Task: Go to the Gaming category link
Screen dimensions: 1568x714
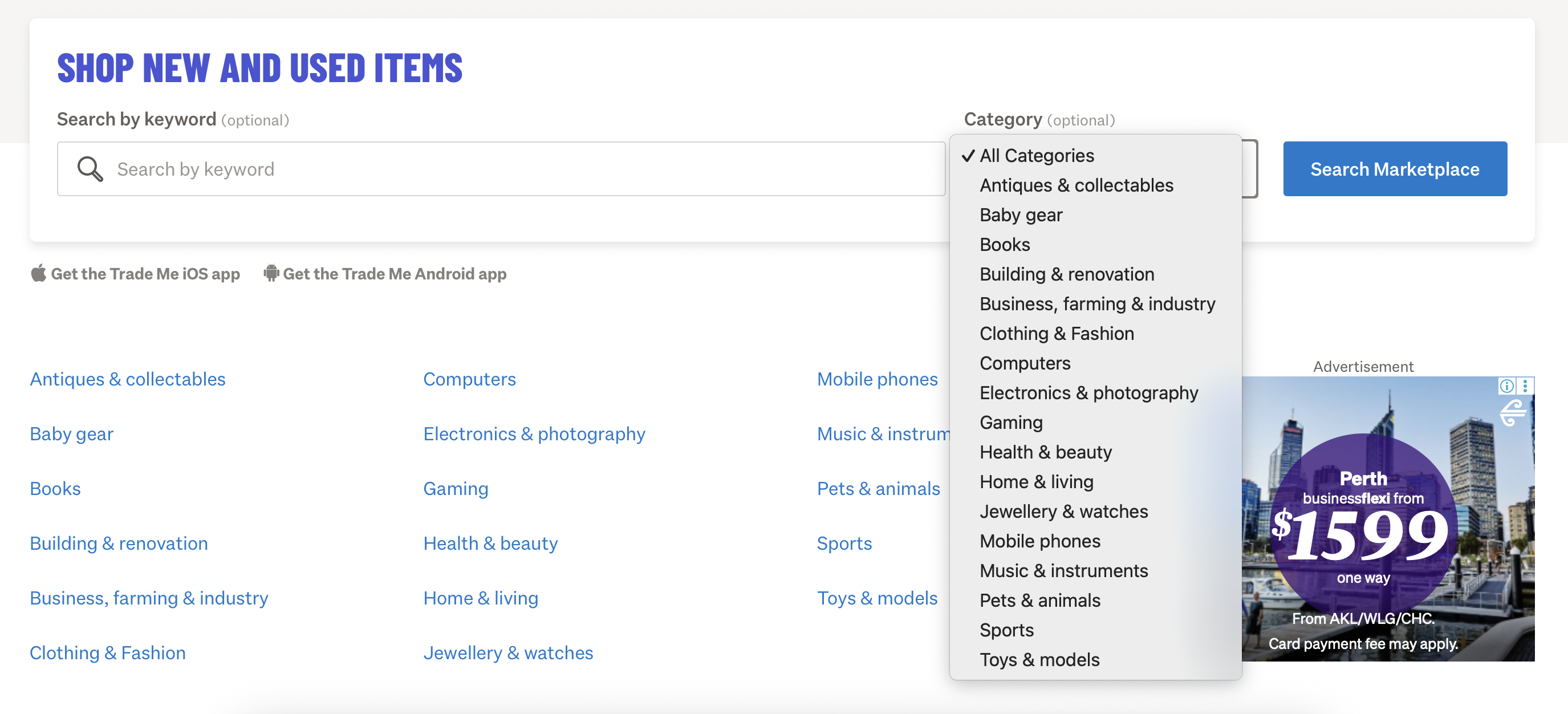Action: click(x=456, y=488)
